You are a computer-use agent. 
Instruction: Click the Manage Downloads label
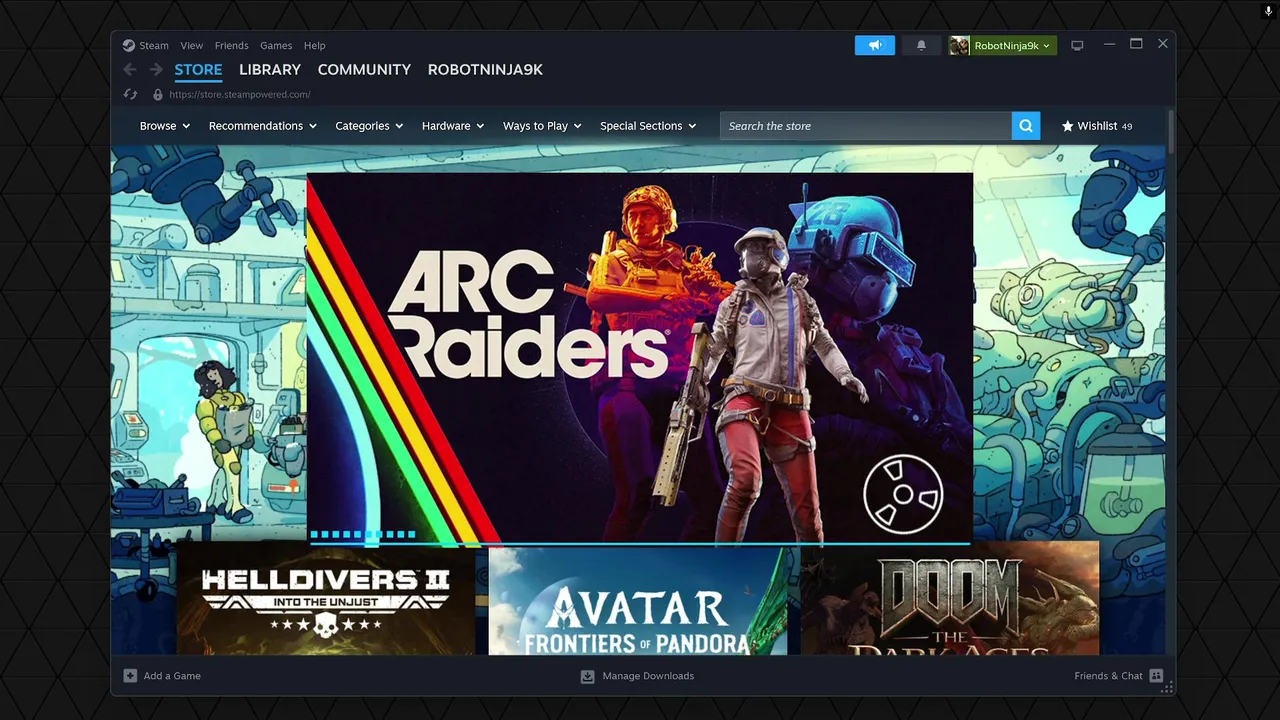[648, 676]
